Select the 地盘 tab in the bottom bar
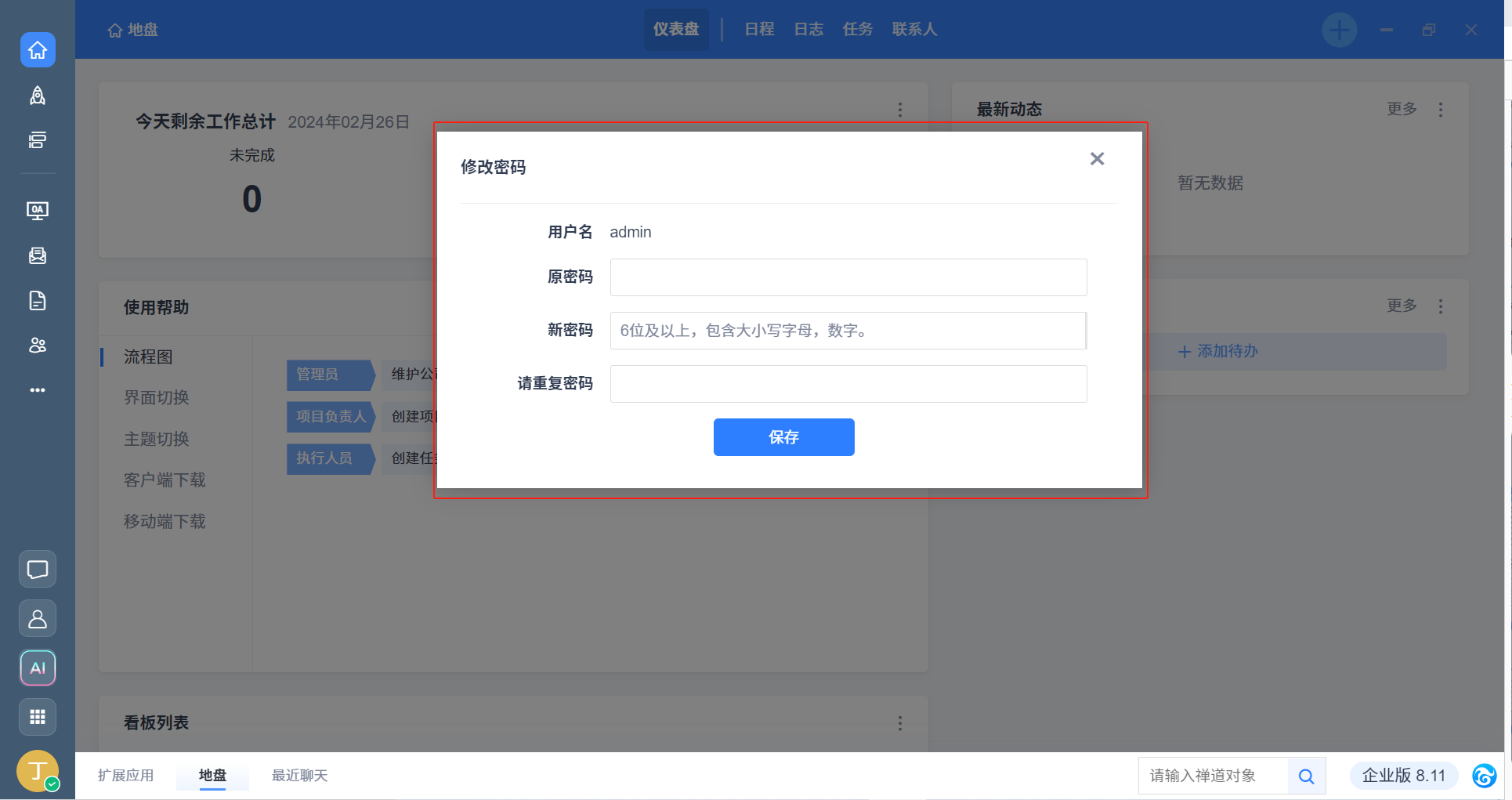The image size is (1512, 800). coord(212,776)
